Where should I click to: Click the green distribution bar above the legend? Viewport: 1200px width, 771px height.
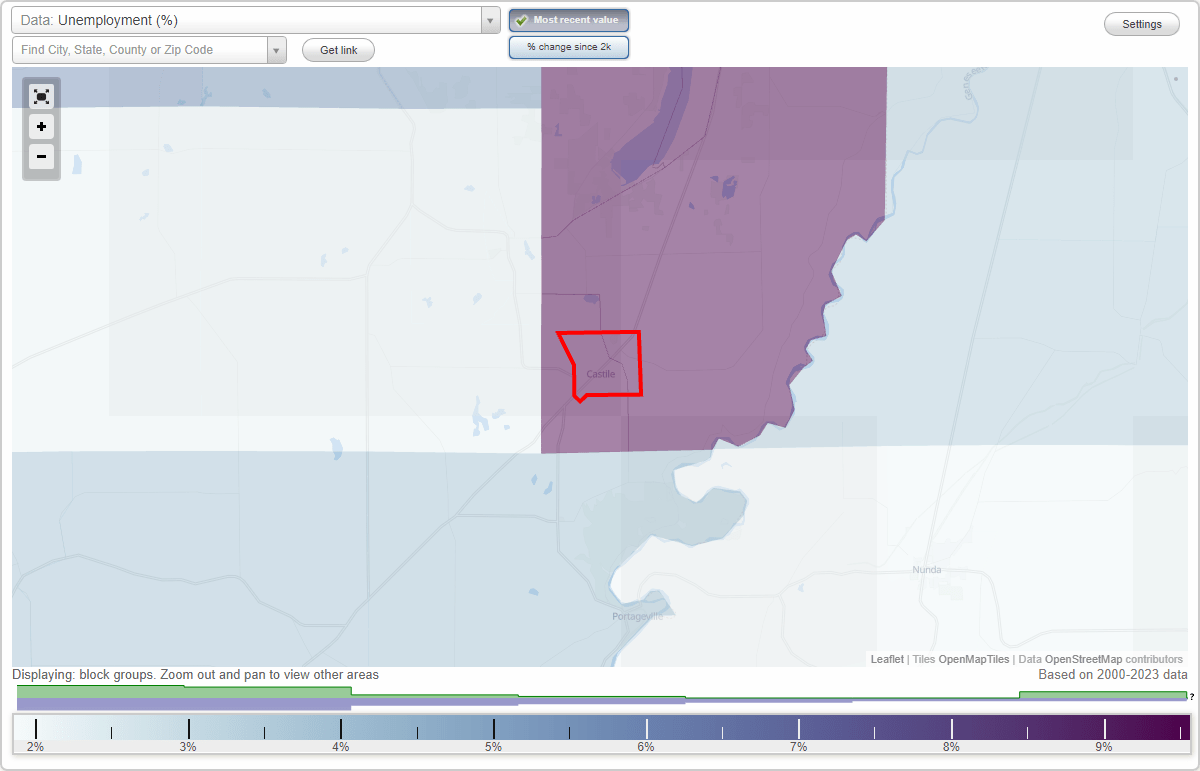pyautogui.click(x=200, y=693)
